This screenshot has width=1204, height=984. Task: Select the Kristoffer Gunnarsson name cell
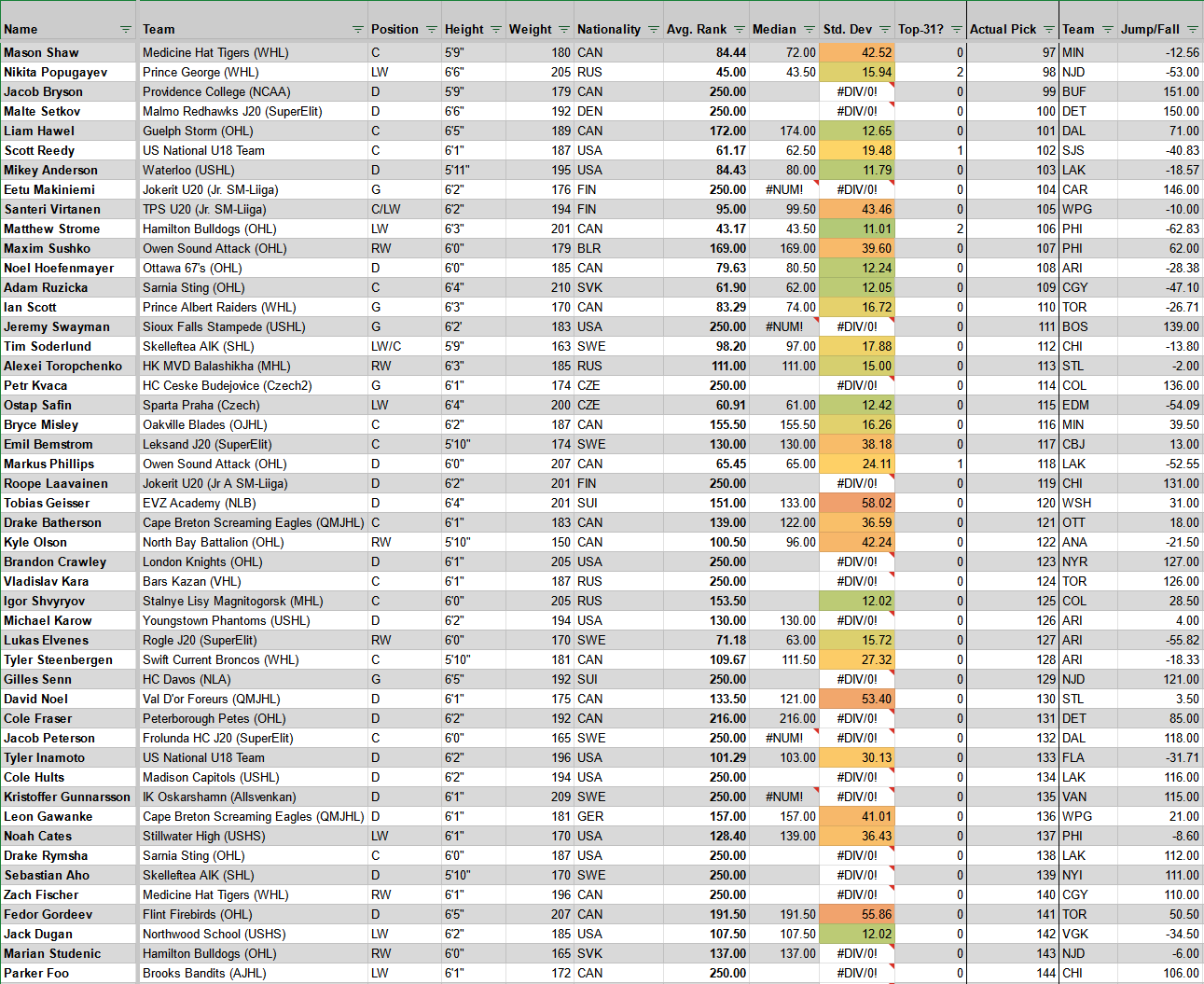point(69,797)
